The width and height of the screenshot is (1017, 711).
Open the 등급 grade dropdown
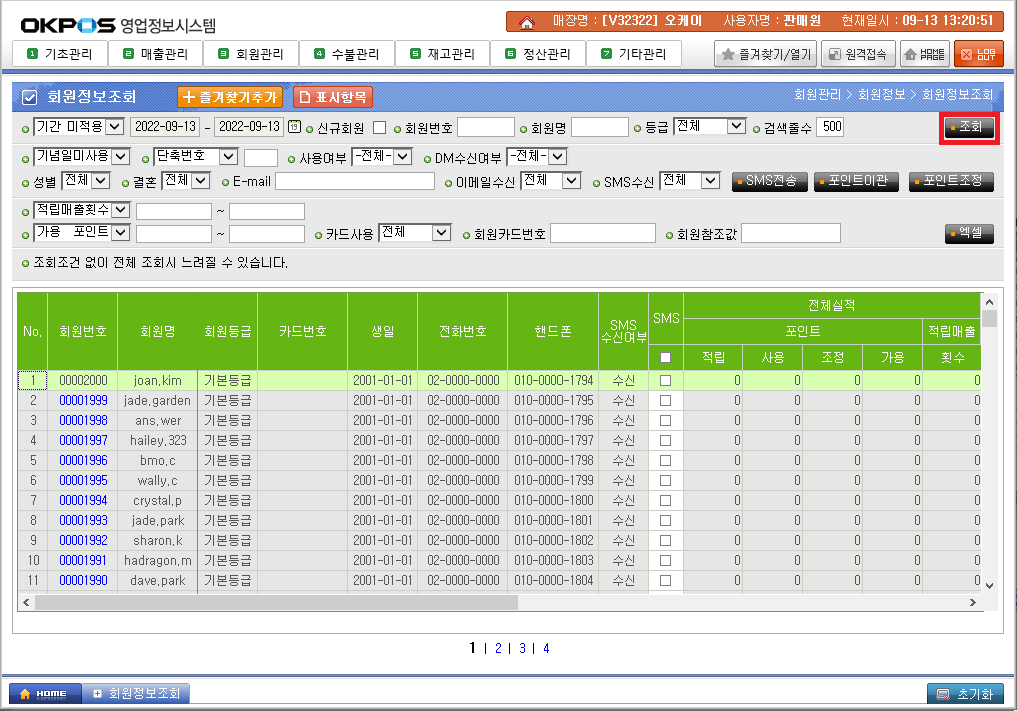710,126
